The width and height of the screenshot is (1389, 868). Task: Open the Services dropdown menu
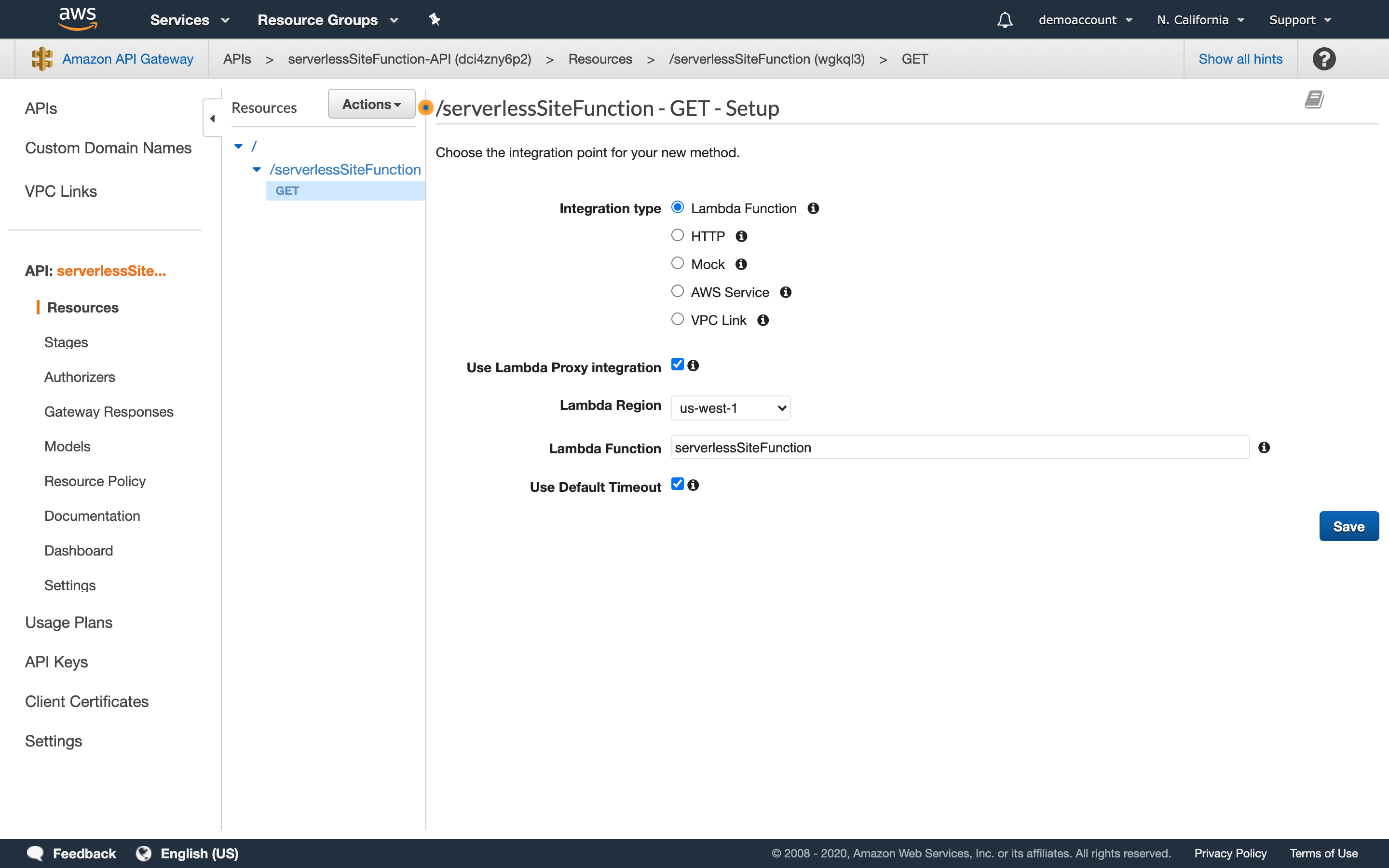[190, 20]
